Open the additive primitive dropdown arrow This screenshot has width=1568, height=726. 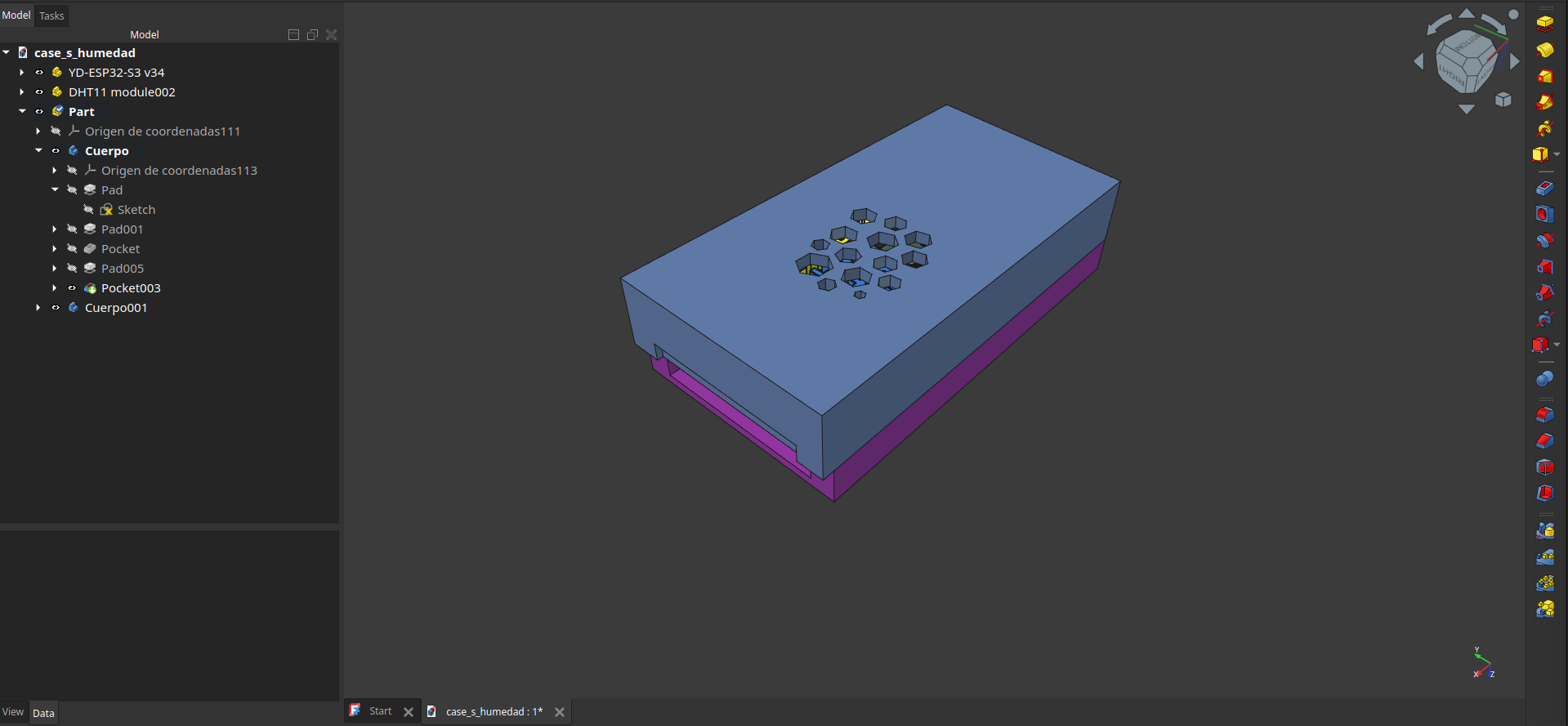[x=1557, y=154]
